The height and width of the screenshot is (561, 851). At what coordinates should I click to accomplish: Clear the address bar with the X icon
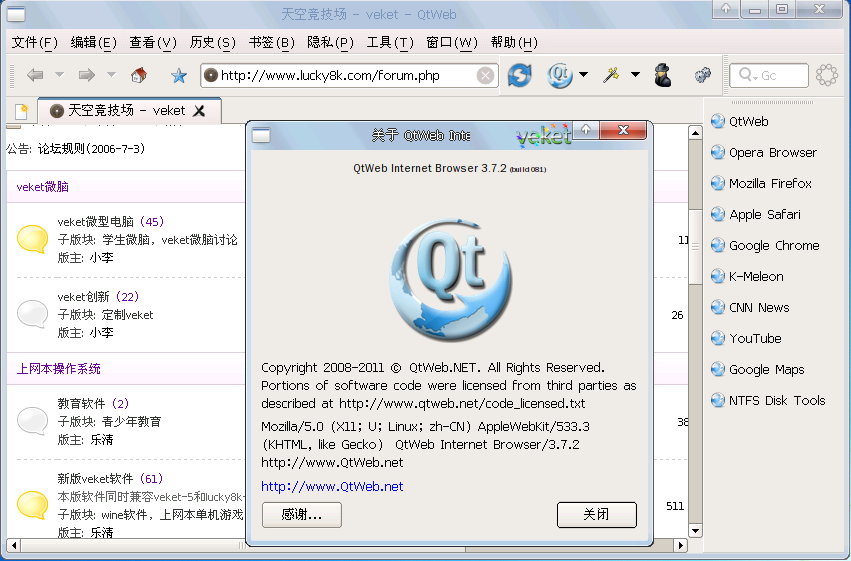(x=485, y=75)
